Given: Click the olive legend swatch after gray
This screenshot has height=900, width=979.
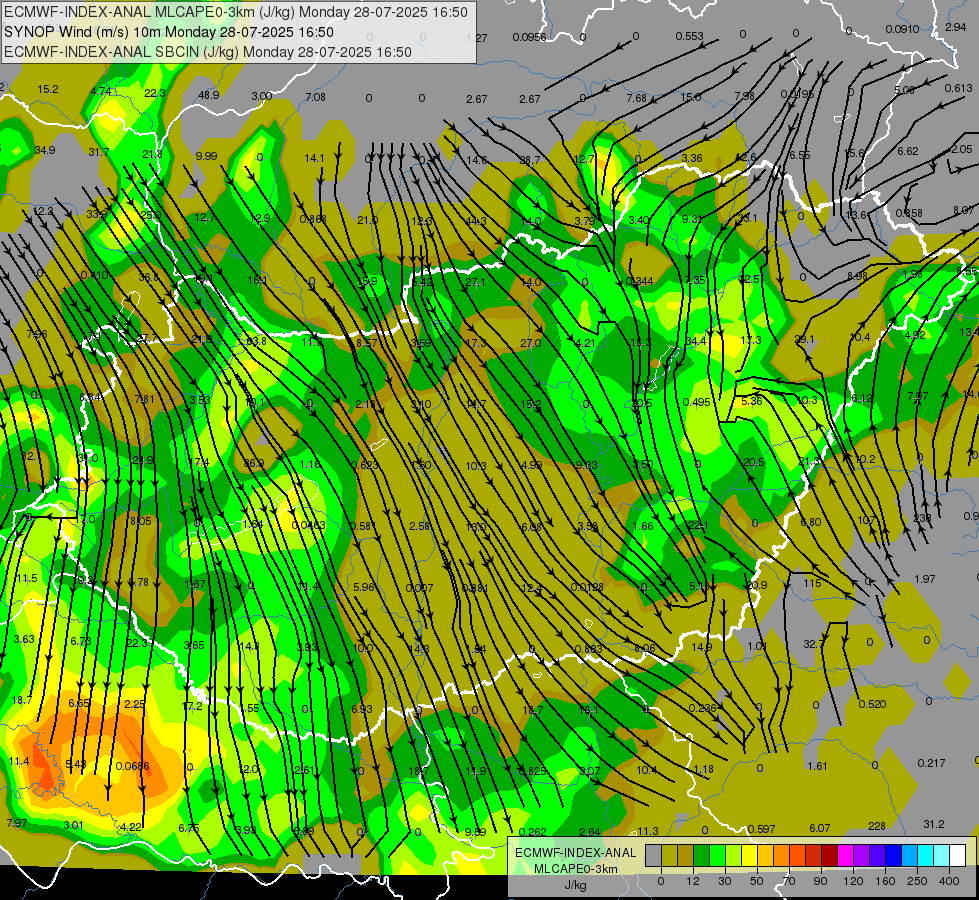Looking at the screenshot, I should pos(669,855).
